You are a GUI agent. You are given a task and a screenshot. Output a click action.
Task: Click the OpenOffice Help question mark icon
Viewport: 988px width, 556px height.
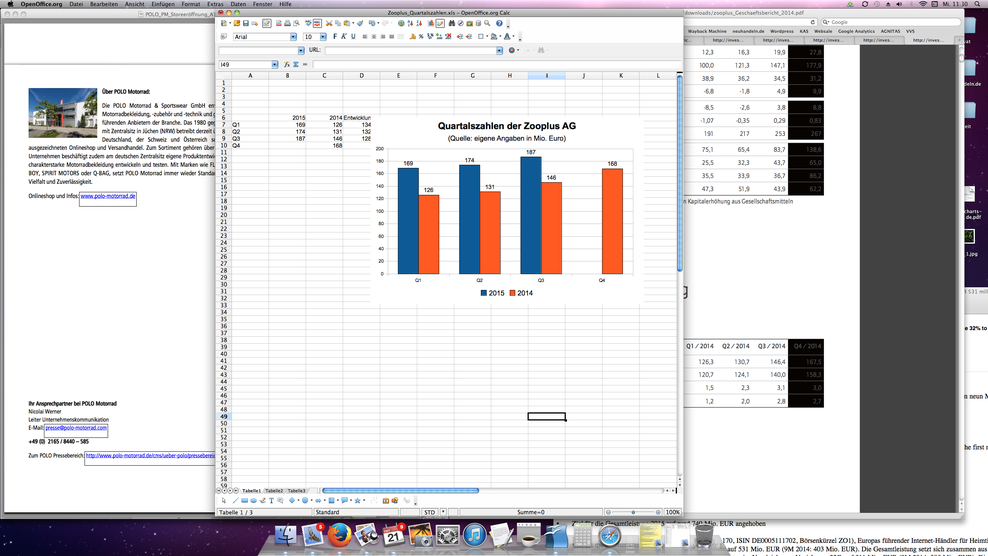point(499,23)
